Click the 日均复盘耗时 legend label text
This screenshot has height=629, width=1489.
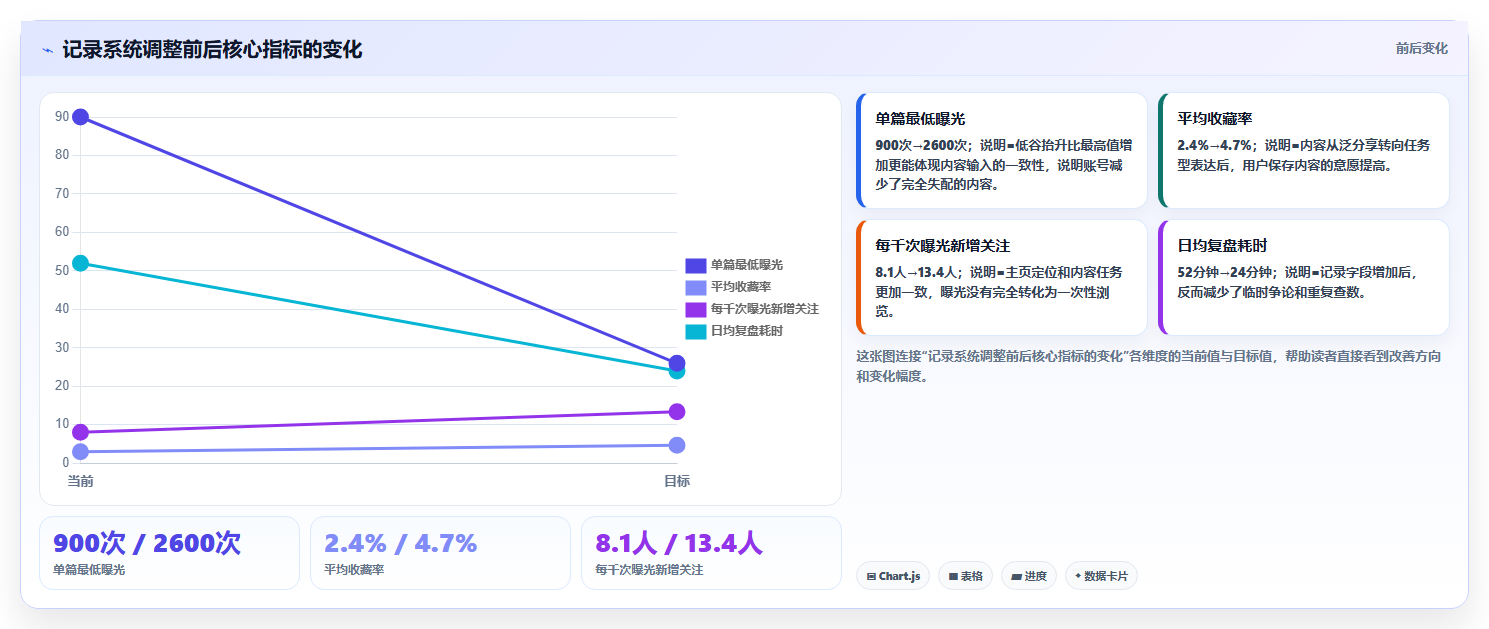[747, 331]
